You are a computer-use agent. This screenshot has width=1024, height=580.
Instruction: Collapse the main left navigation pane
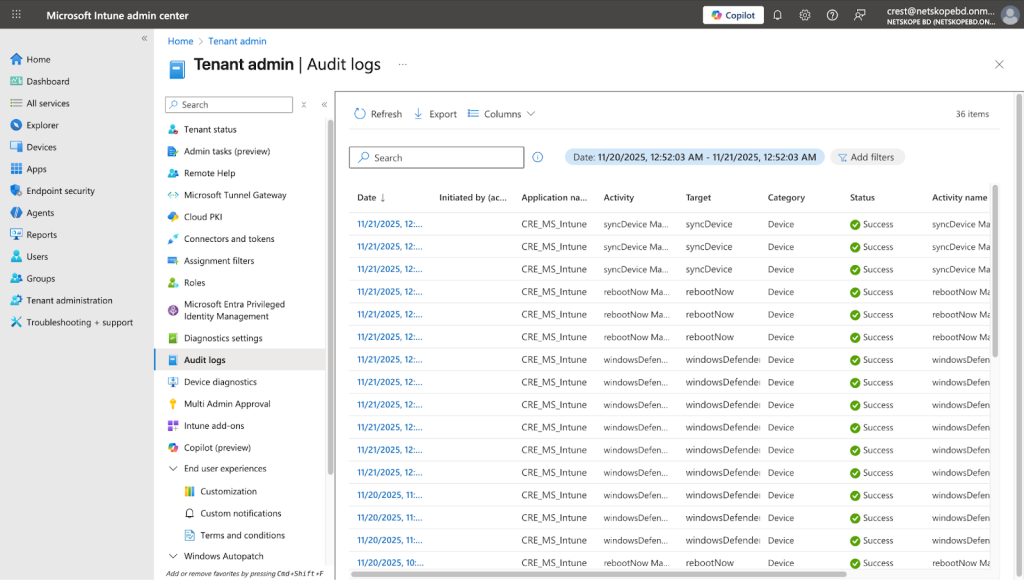click(144, 39)
